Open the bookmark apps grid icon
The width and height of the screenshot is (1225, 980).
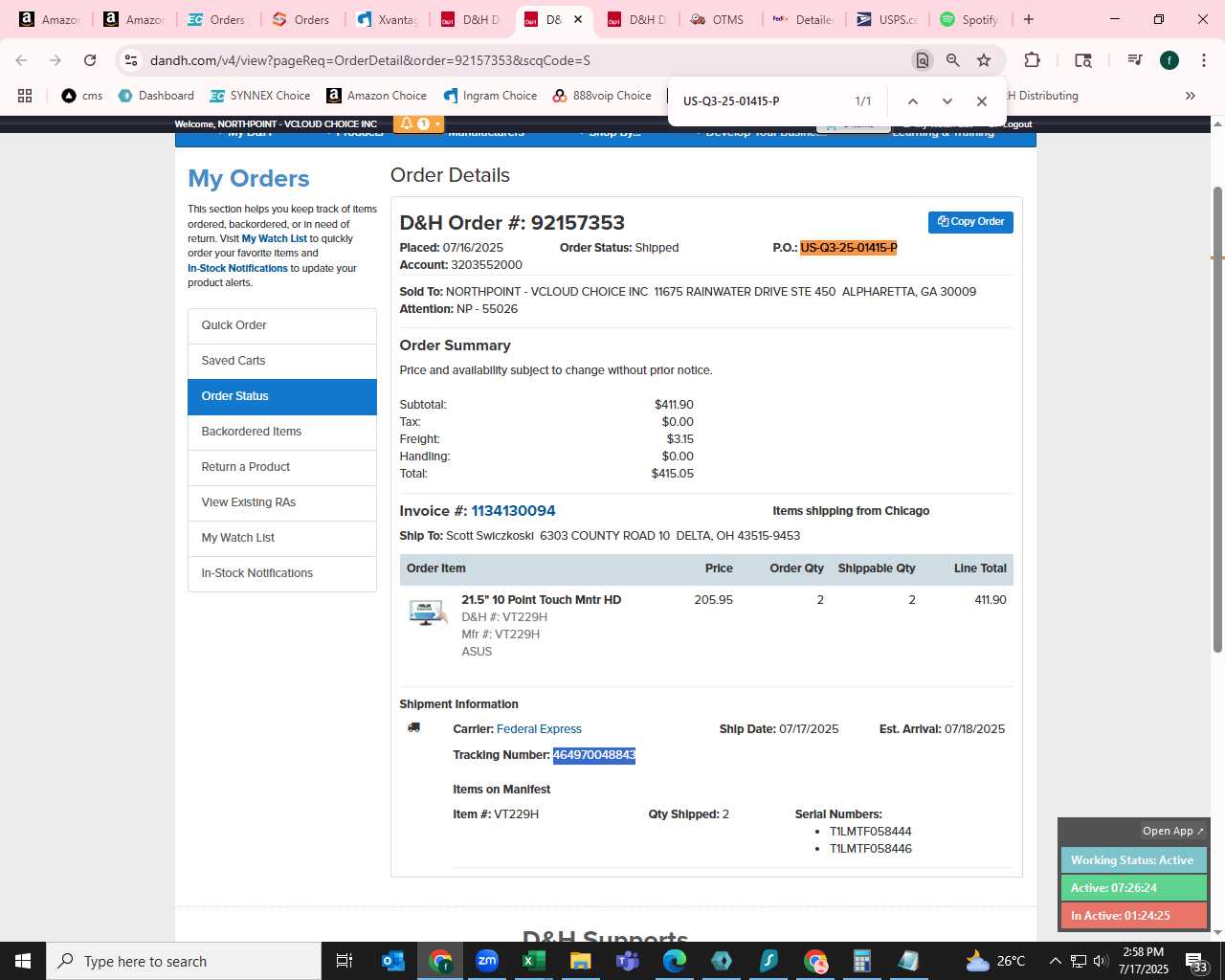coord(25,96)
